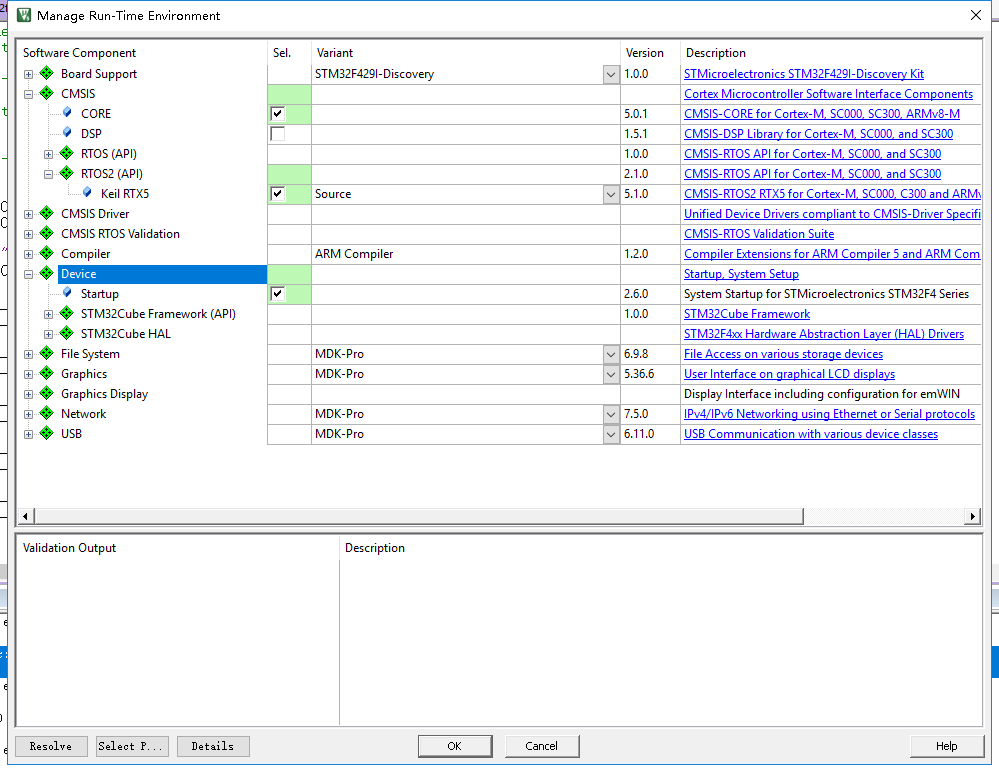Click the STM32Cube HAL diamond icon
This screenshot has height=772, width=999.
click(66, 333)
